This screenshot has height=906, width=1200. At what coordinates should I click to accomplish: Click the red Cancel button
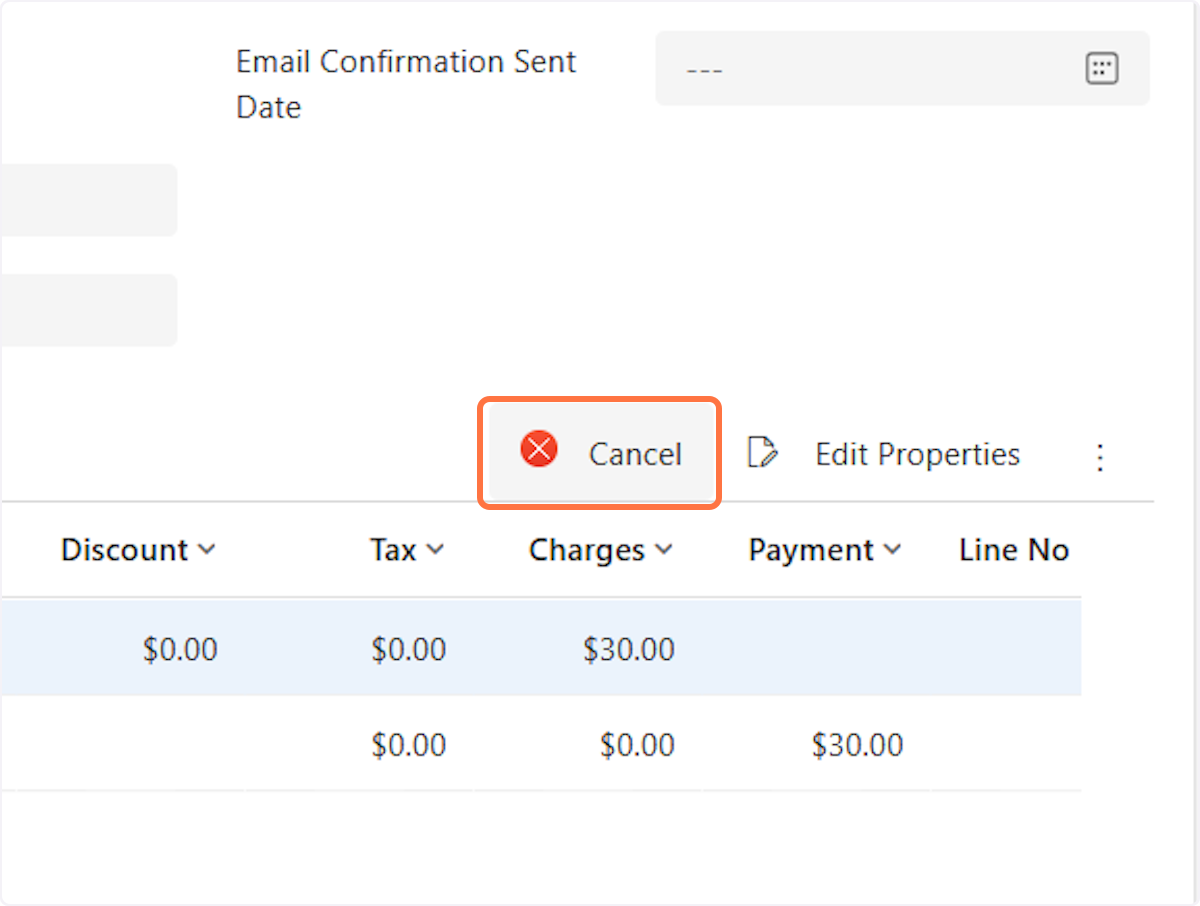coord(601,454)
